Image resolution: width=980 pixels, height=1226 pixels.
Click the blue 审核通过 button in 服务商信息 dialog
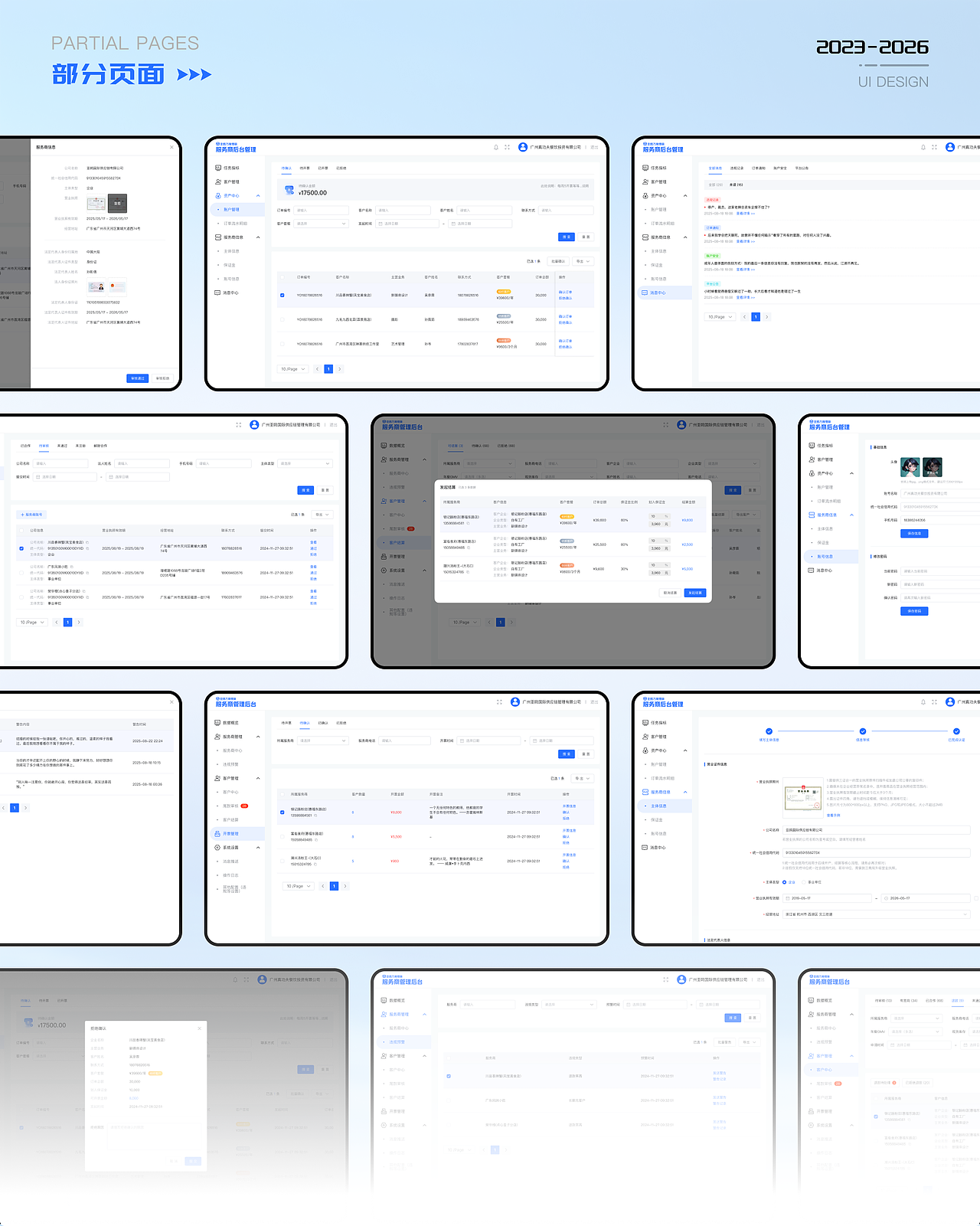coord(138,378)
